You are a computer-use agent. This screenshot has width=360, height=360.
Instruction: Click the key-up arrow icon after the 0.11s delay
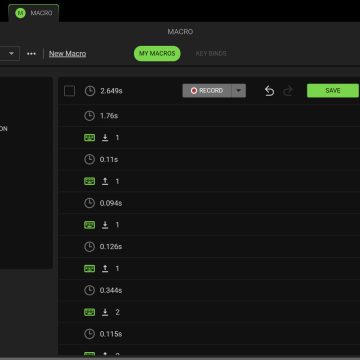[x=105, y=181]
